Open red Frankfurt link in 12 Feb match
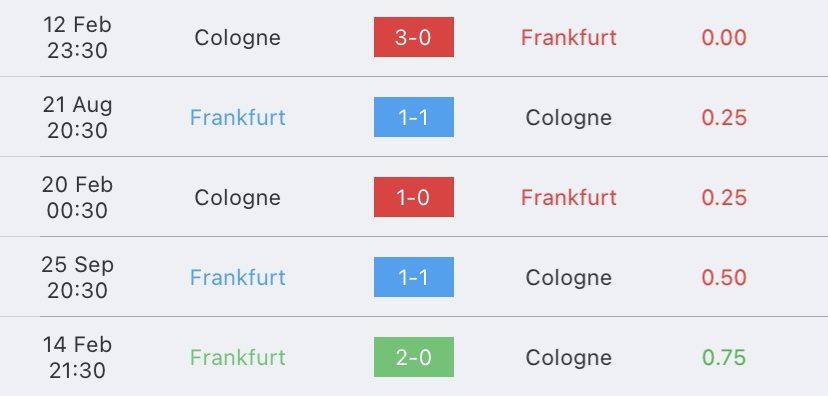The height and width of the screenshot is (396, 828). (569, 37)
